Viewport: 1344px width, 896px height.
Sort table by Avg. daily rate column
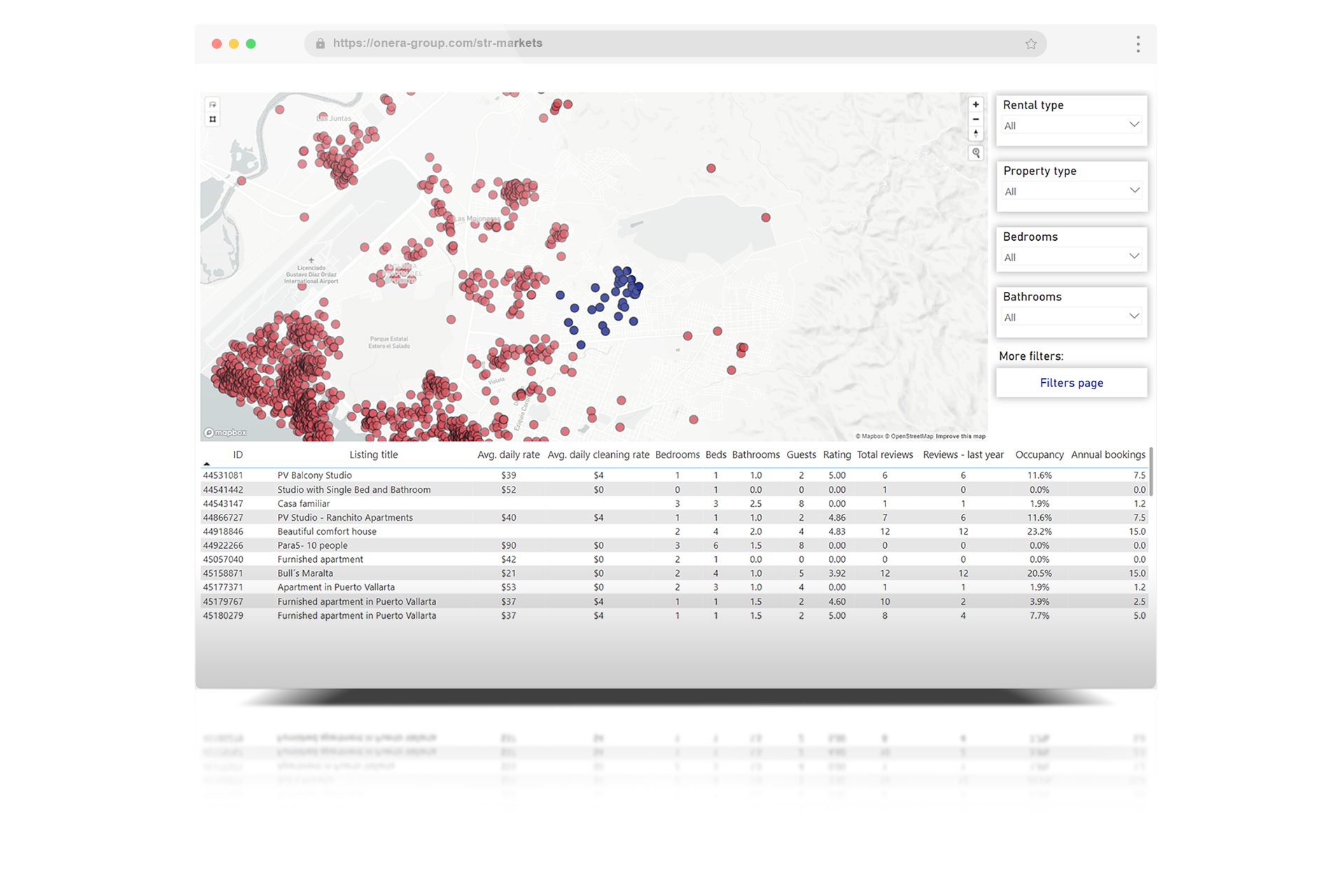508,455
